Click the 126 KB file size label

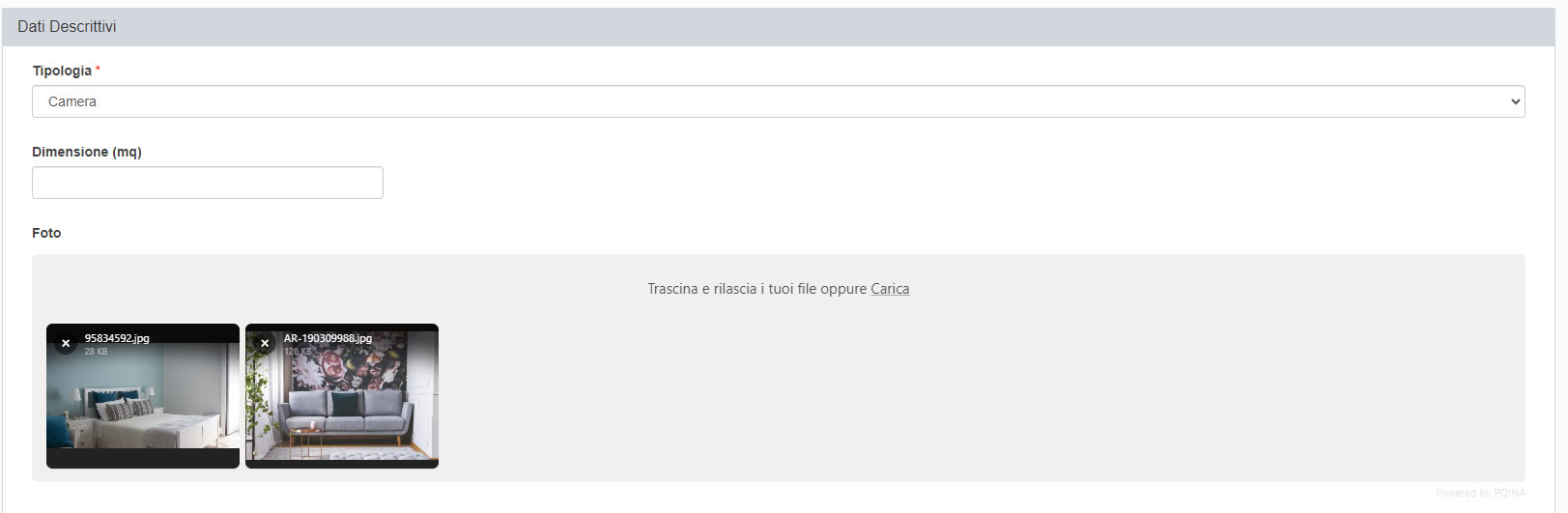coord(298,352)
